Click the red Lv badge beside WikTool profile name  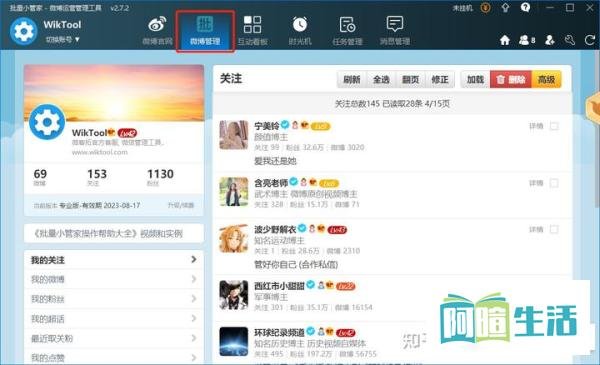(x=127, y=133)
